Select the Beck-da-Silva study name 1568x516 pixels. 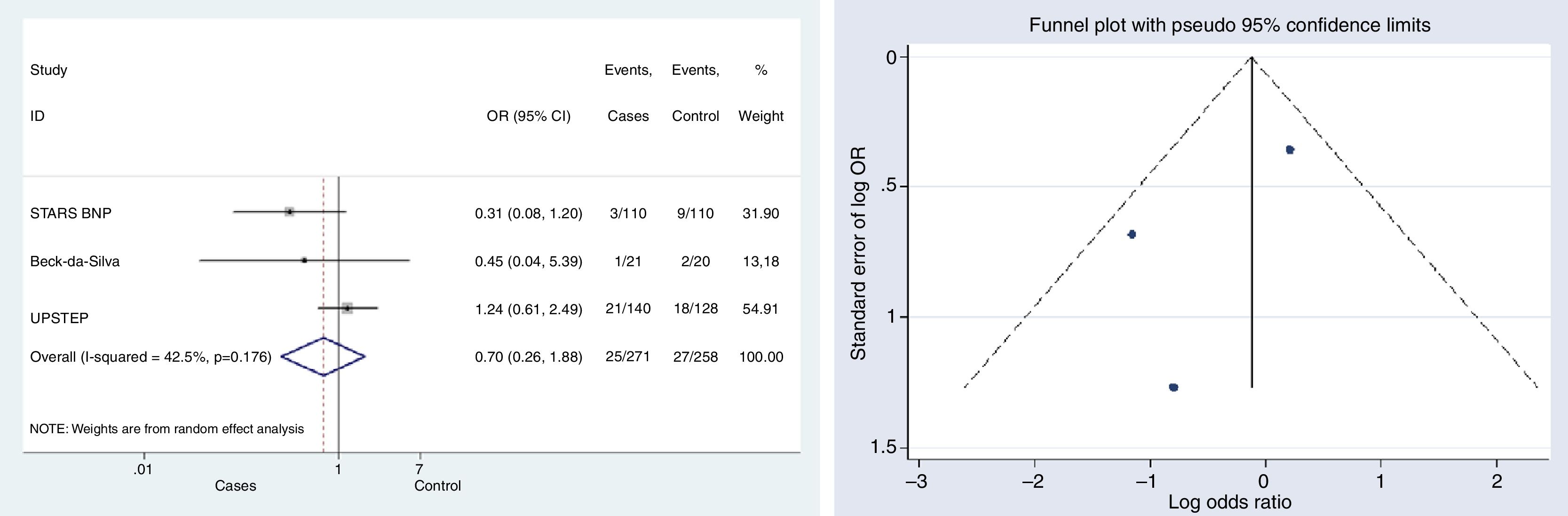point(75,262)
